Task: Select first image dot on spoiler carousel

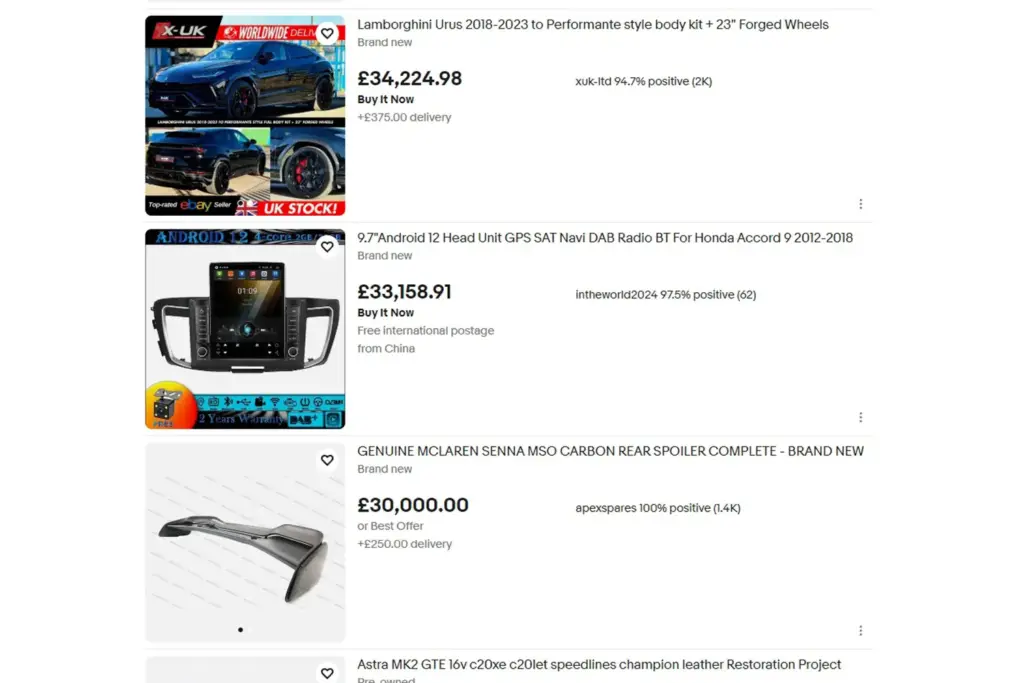Action: 240,630
